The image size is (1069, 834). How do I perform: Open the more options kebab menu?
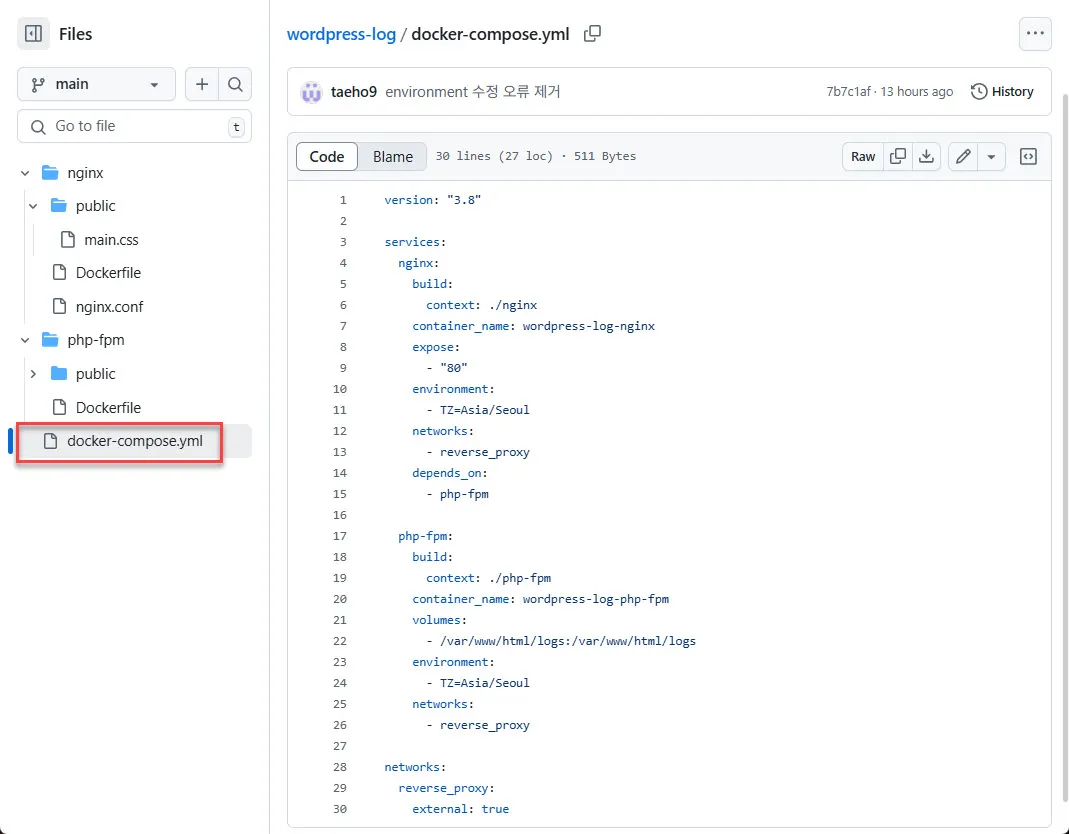[1035, 33]
